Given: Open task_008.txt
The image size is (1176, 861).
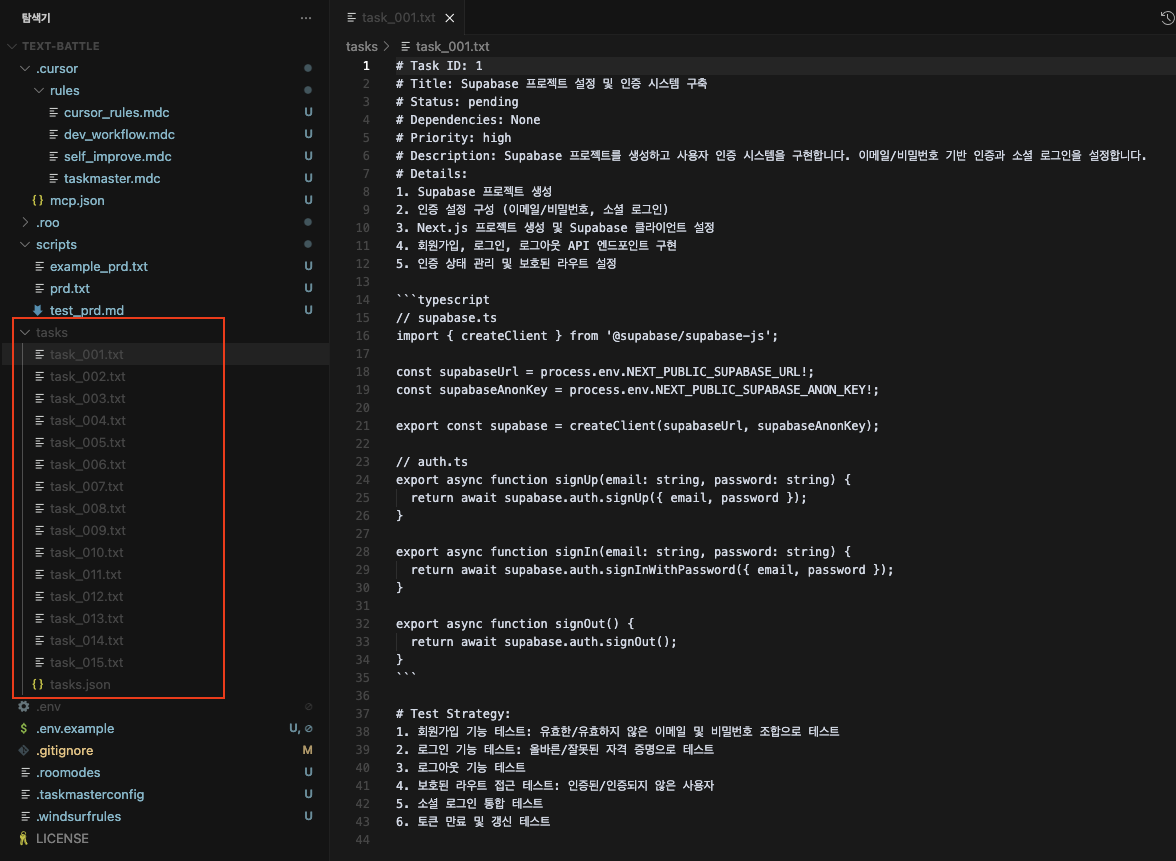Looking at the screenshot, I should tap(87, 508).
